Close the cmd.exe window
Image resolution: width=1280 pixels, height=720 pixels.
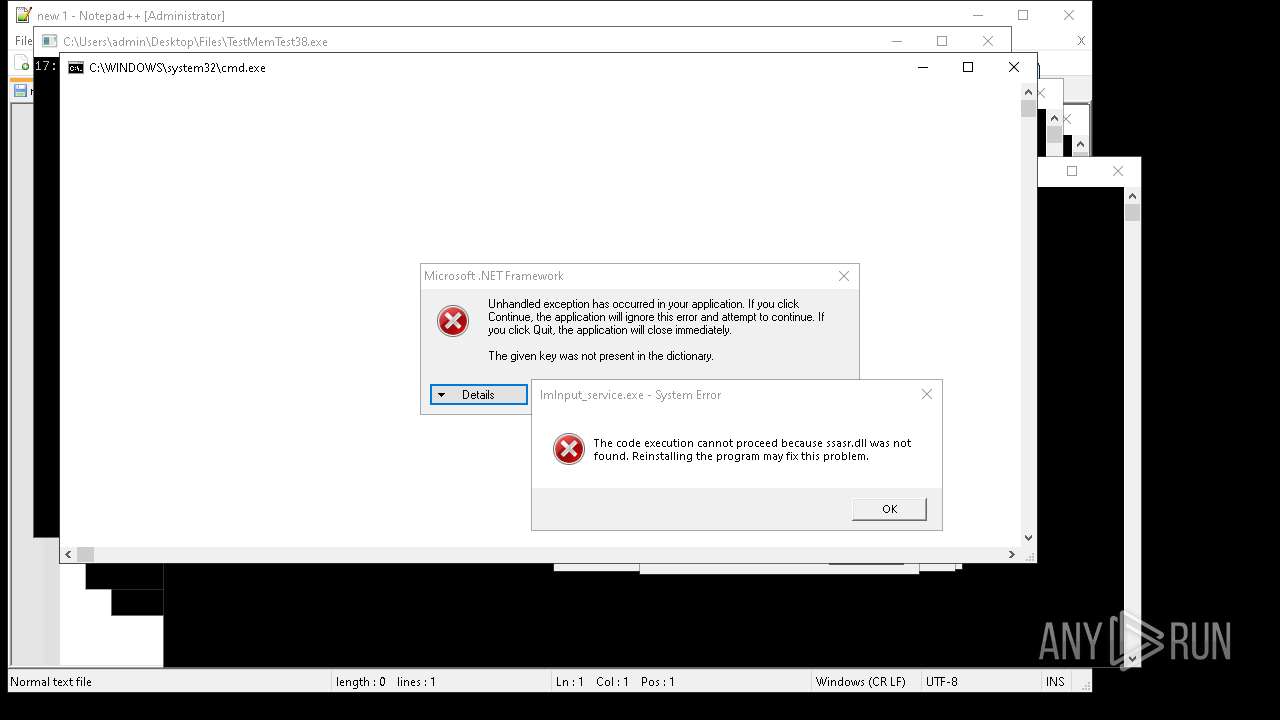tap(1013, 67)
